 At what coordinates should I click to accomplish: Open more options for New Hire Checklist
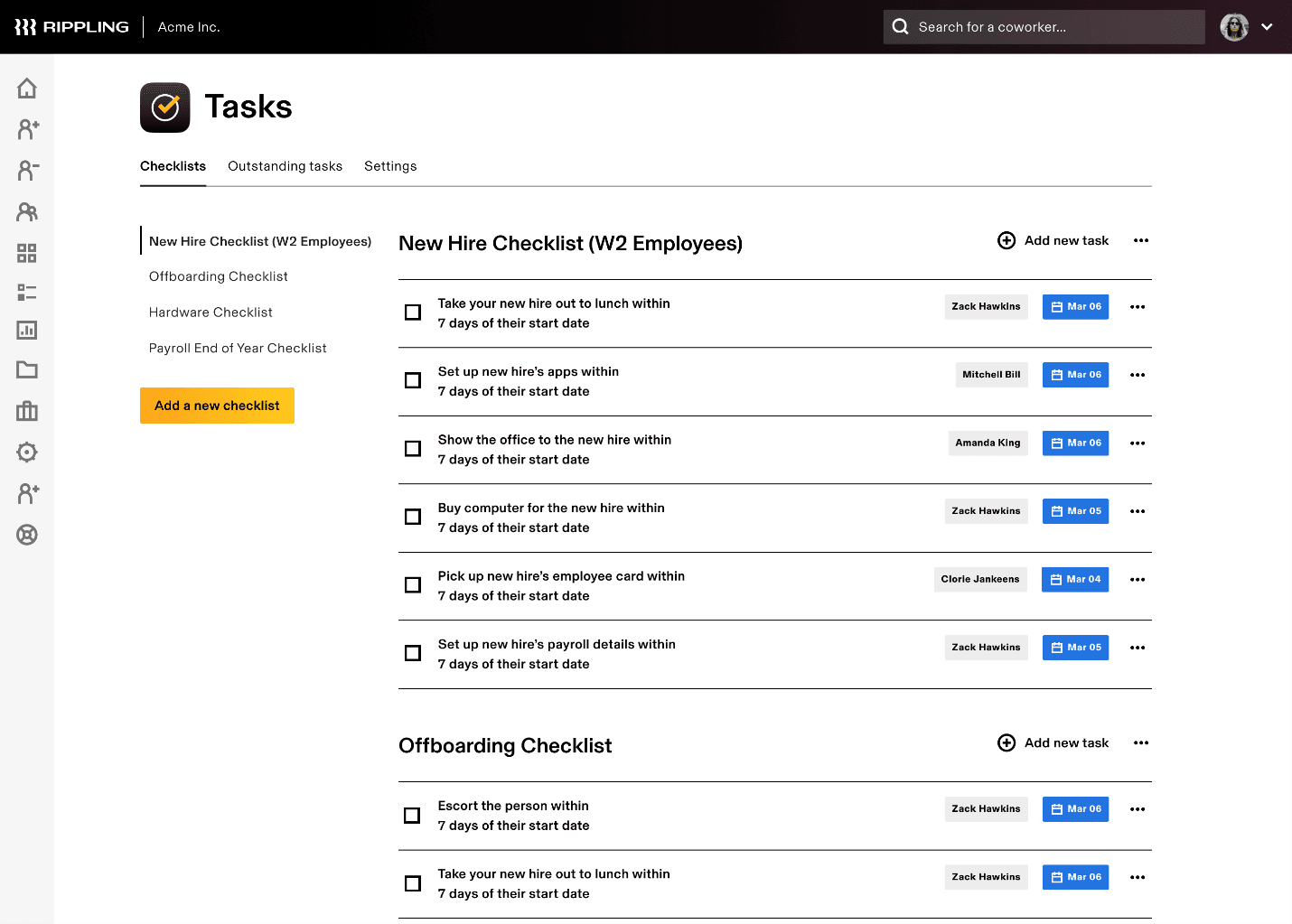click(x=1141, y=240)
